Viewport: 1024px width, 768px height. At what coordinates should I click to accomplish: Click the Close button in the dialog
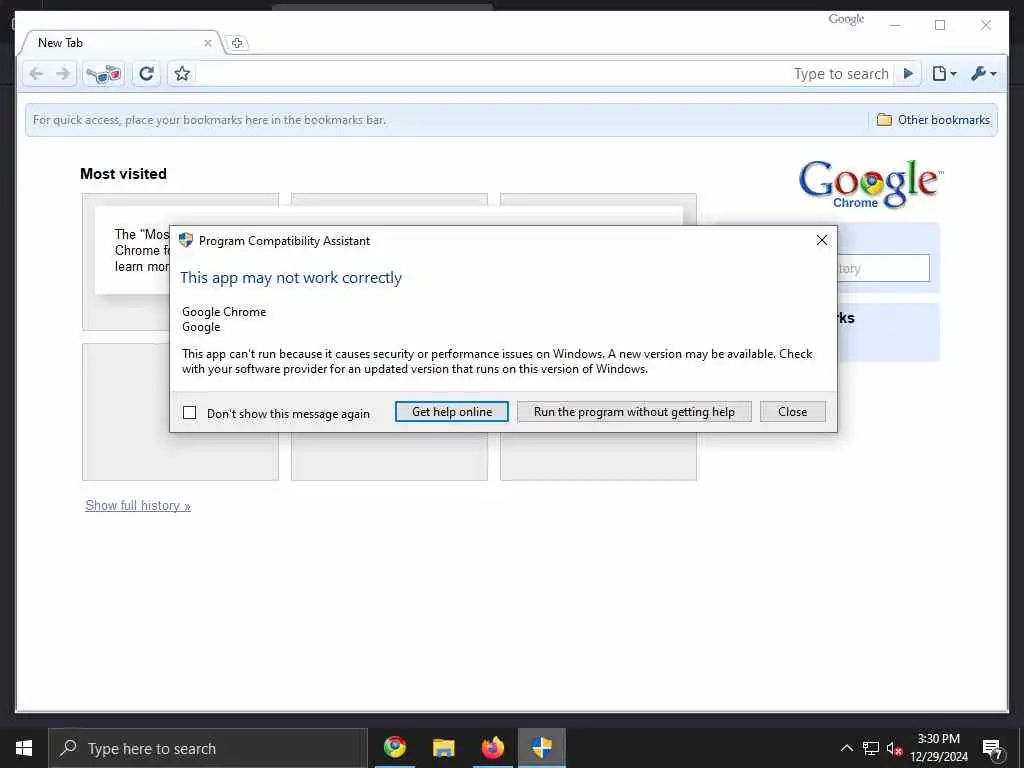793,411
